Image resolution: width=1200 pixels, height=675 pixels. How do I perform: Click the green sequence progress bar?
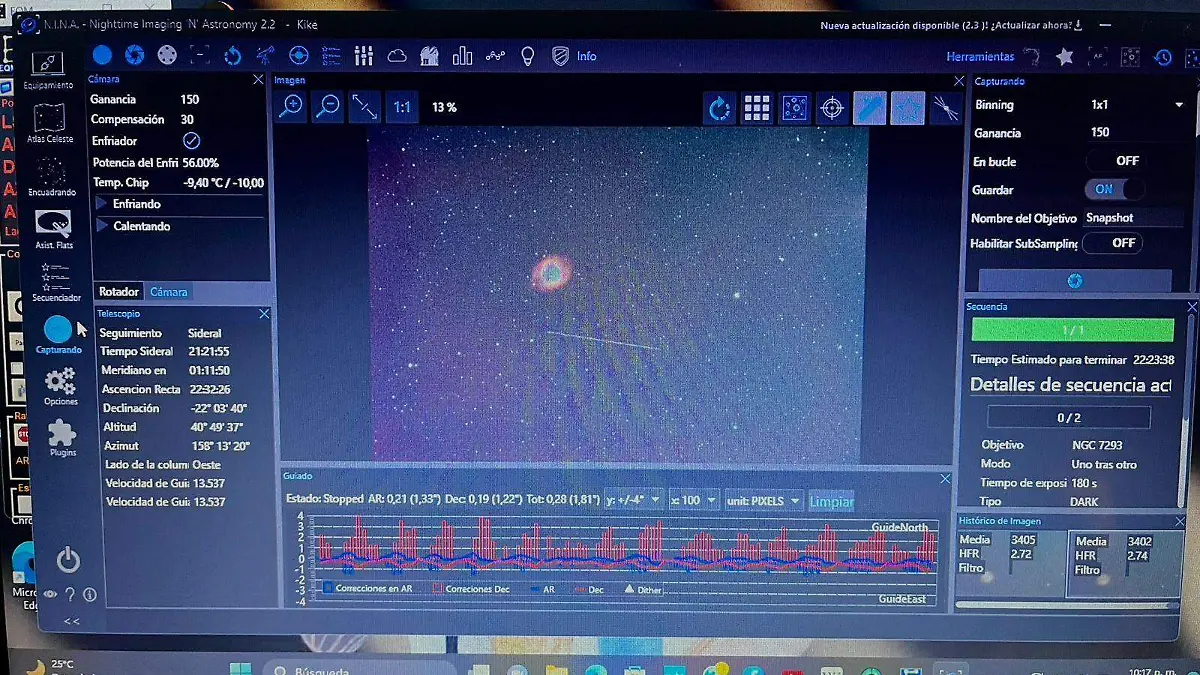point(1073,329)
